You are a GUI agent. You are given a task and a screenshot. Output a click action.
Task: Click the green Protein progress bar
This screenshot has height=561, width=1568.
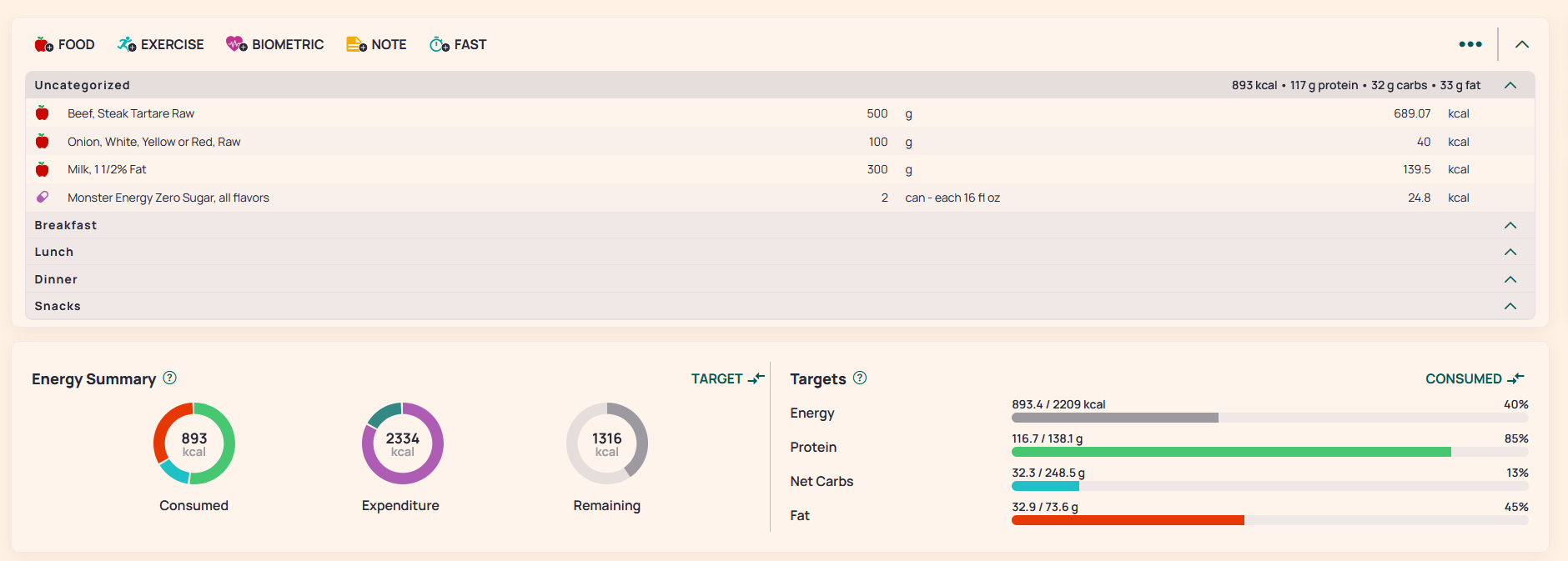[x=1269, y=452]
